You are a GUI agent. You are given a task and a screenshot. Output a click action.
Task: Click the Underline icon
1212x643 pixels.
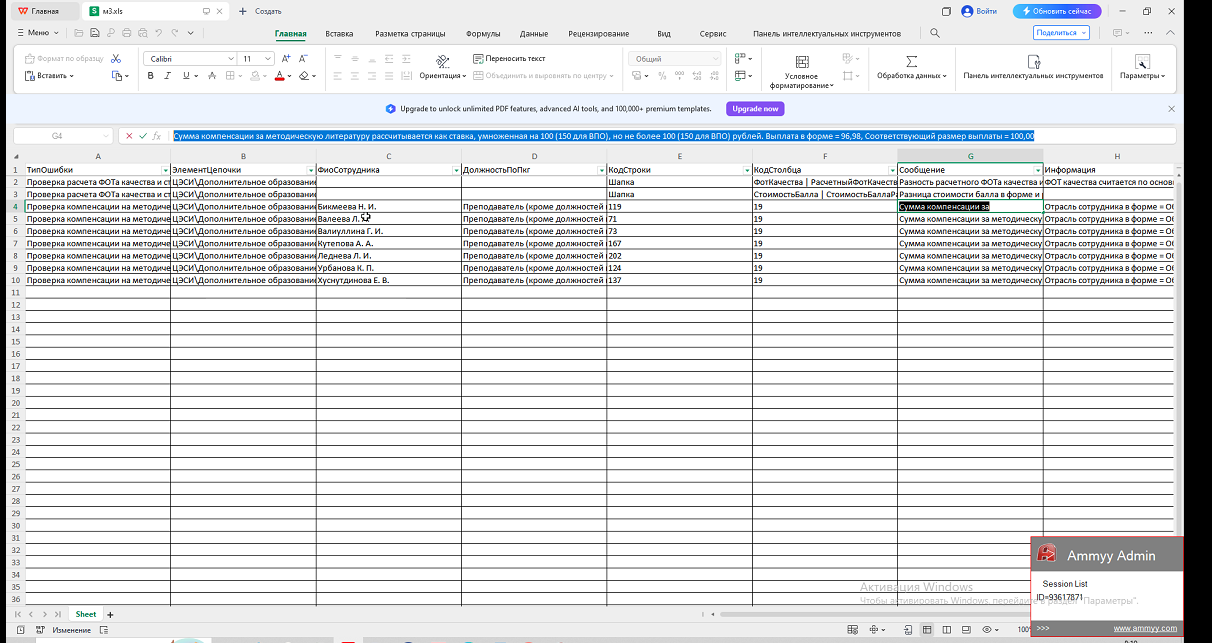185,75
